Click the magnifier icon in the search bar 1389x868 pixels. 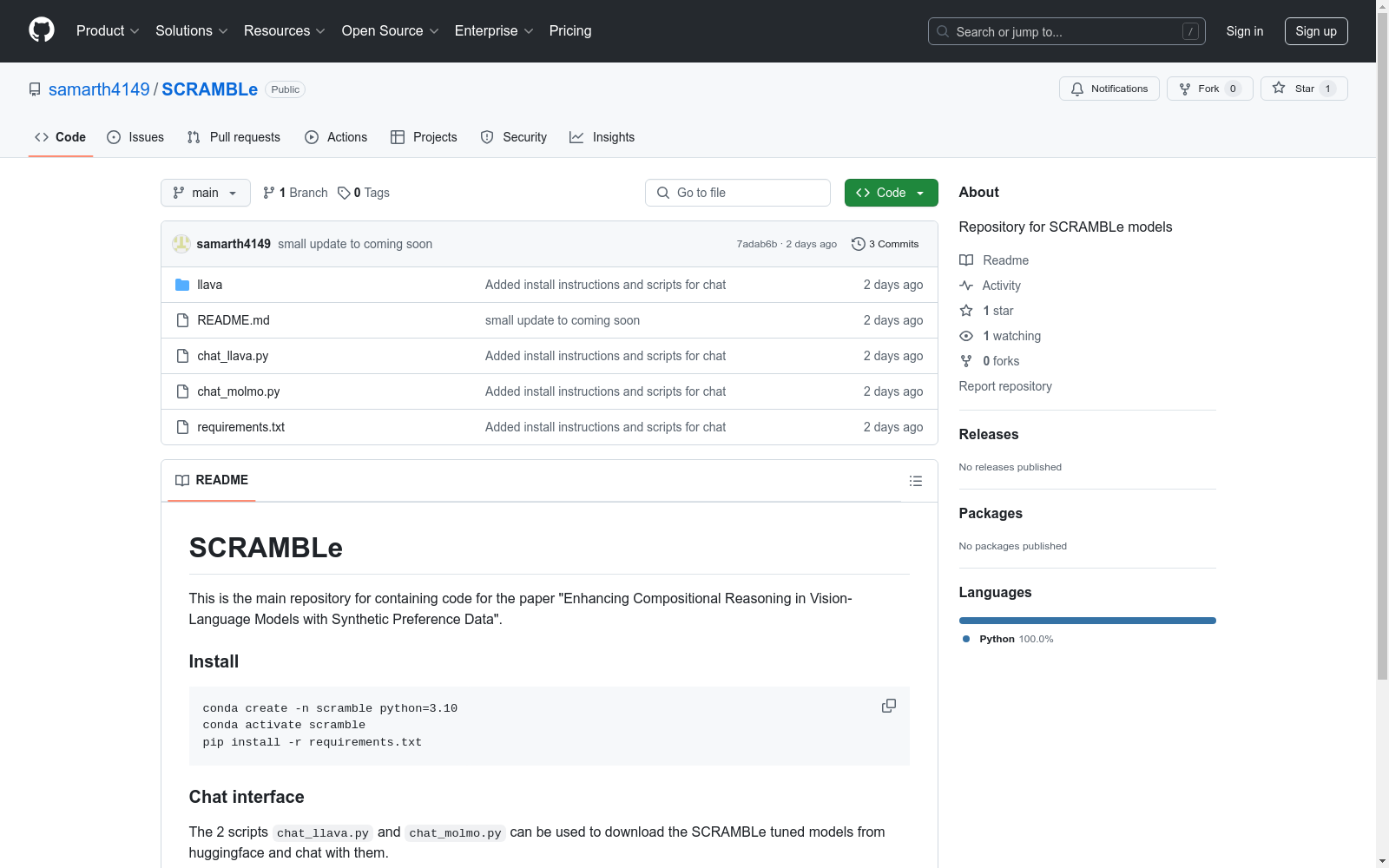943,31
